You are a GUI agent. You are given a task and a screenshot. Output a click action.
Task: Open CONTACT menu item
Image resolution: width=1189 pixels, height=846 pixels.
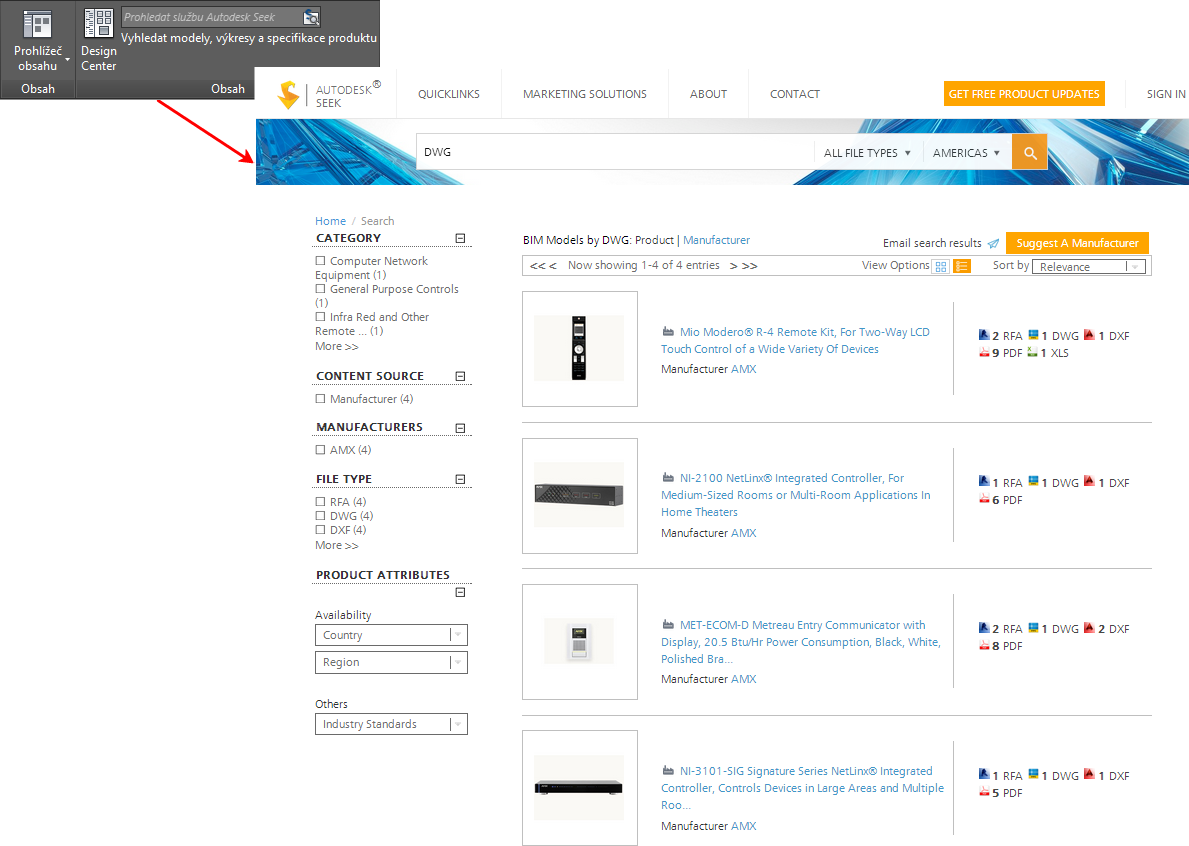(x=795, y=94)
